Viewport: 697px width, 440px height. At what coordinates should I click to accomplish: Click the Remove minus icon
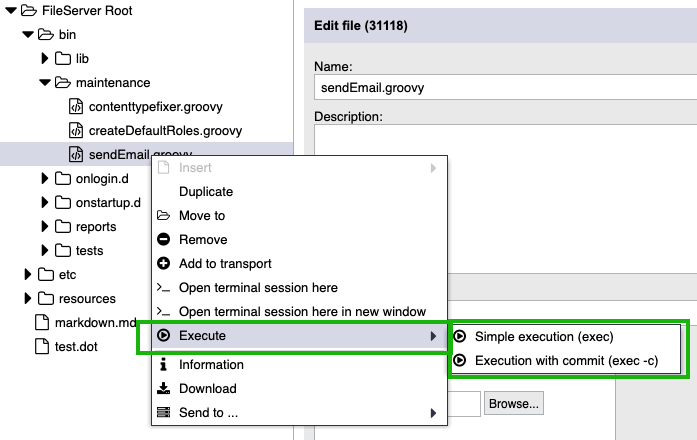tap(164, 240)
